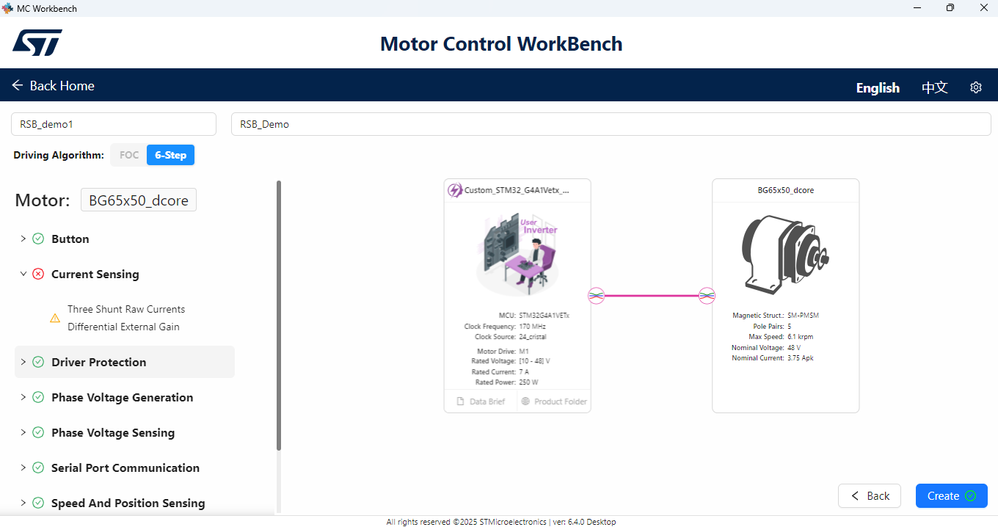Viewport: 998px width, 527px height.
Task: Open settings via gear icon
Action: (976, 87)
